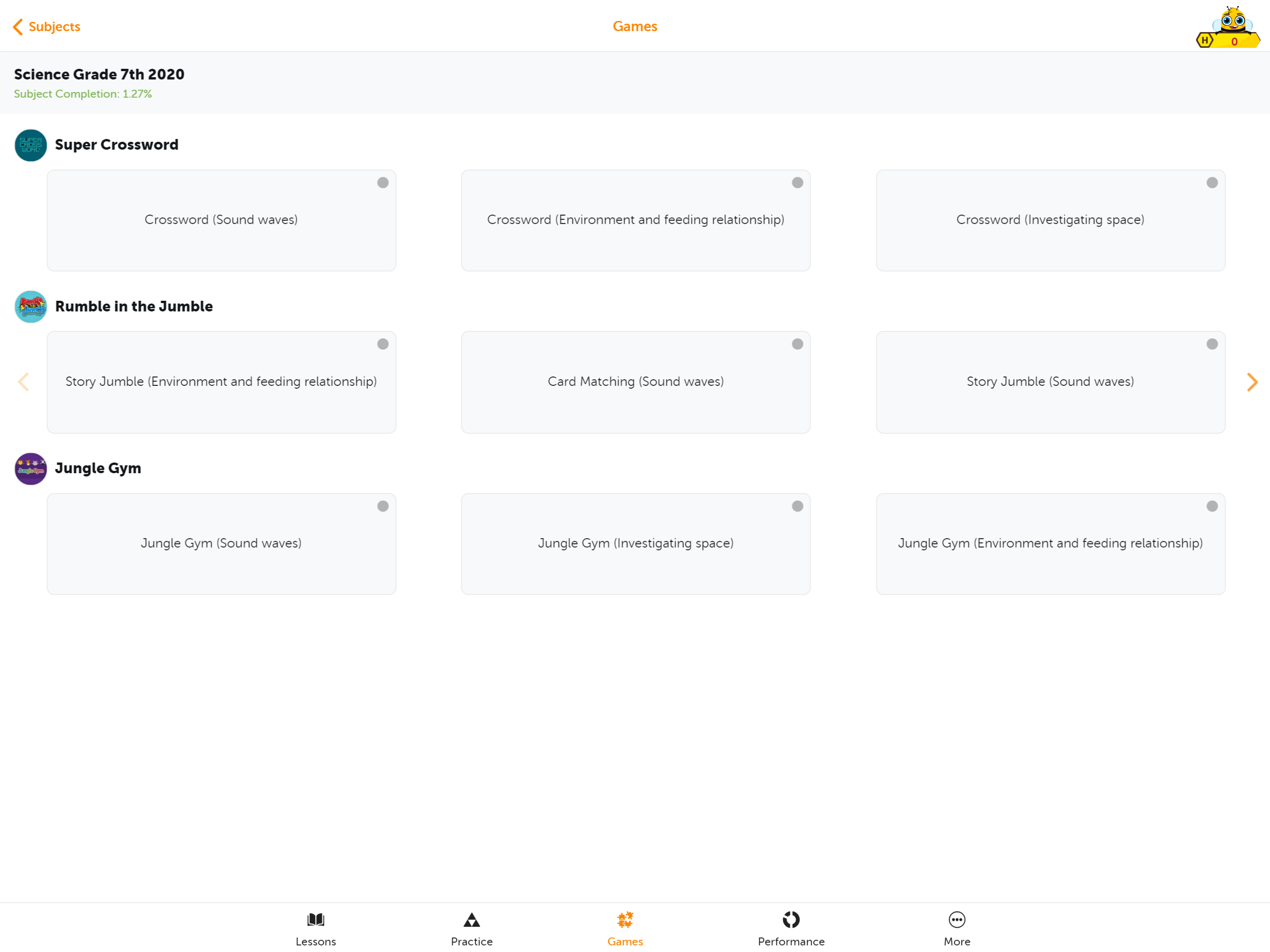Screen dimensions: 1270x952
Task: Click the Rumble in the Jumble heading
Action: (134, 307)
